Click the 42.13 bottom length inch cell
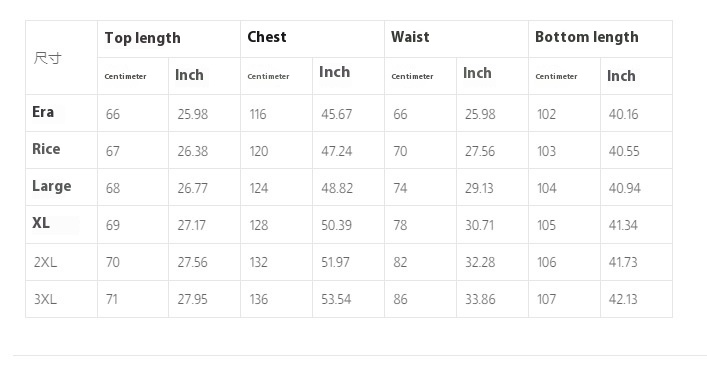The height and width of the screenshot is (368, 707). tap(623, 299)
